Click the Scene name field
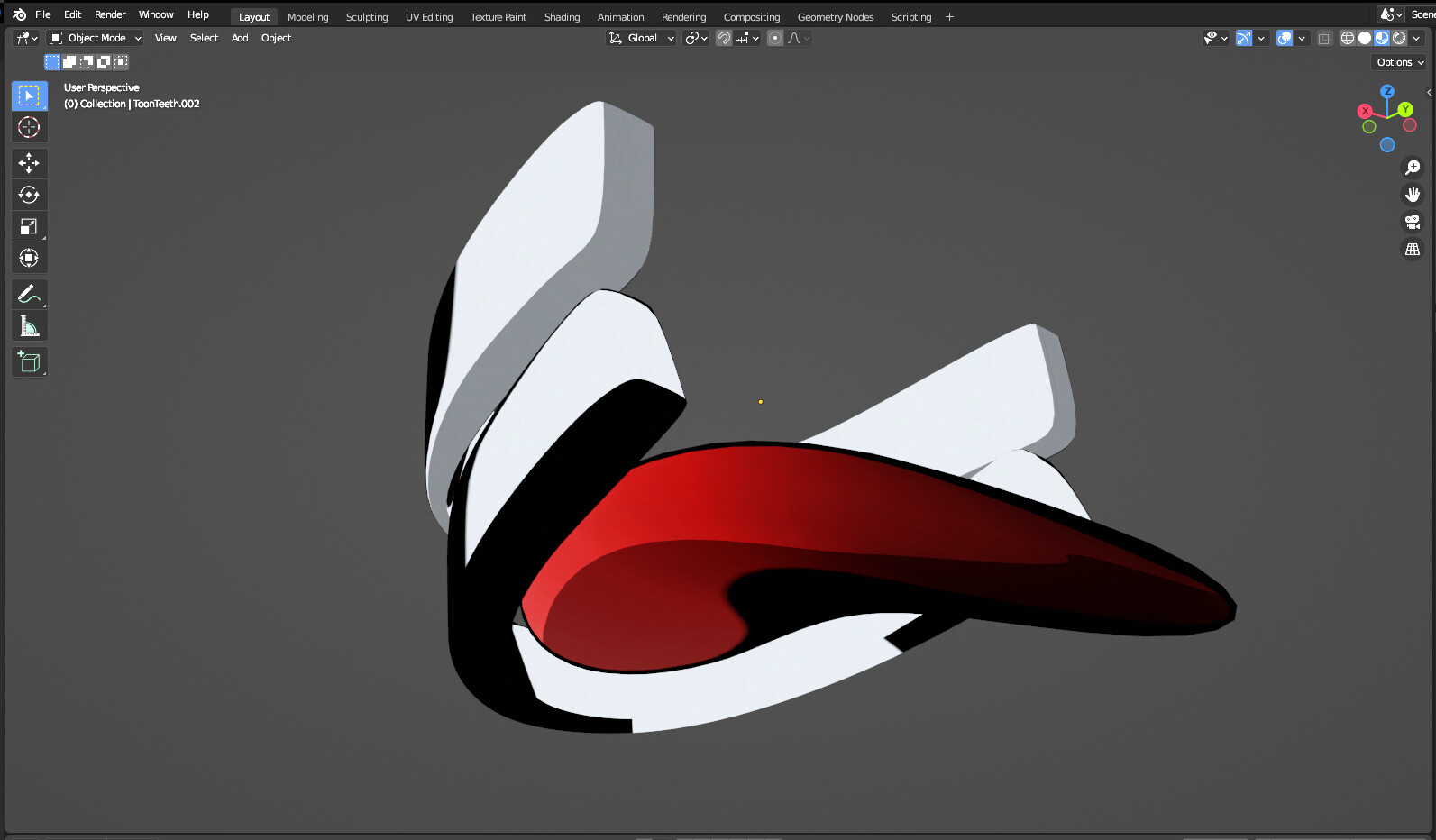1436x840 pixels. tap(1422, 14)
